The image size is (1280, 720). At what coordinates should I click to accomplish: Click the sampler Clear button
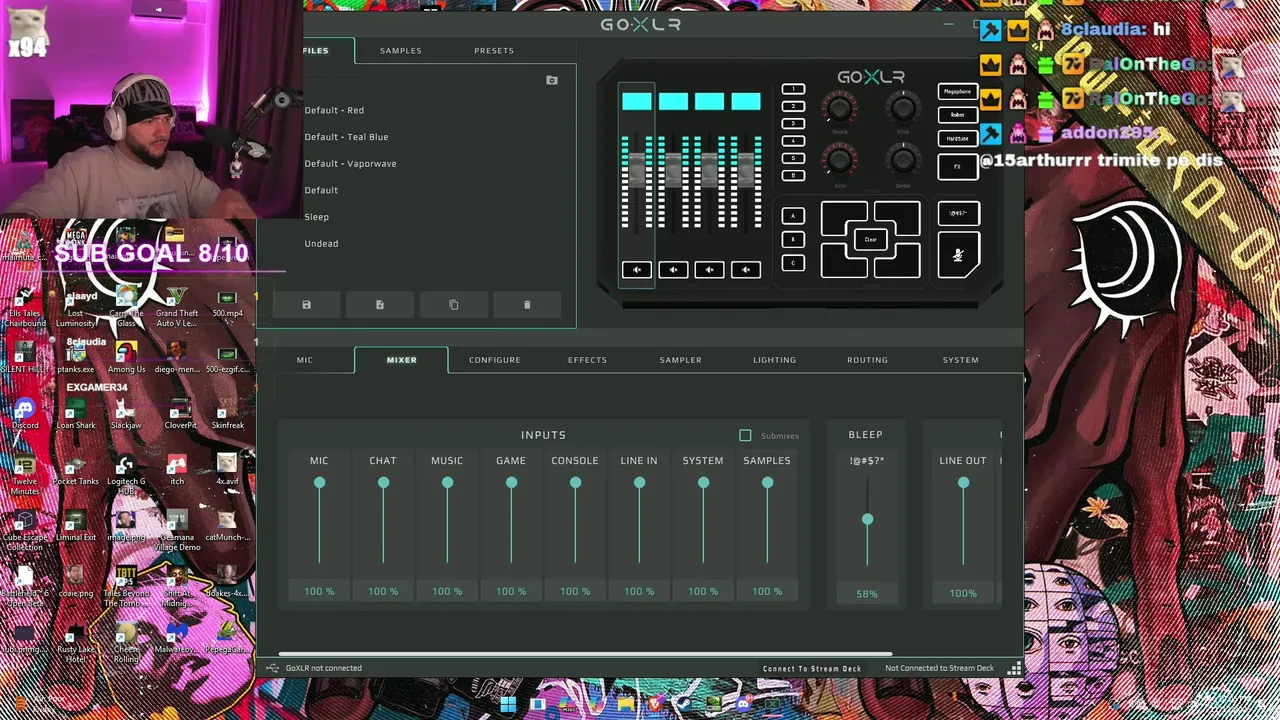pyautogui.click(x=871, y=240)
